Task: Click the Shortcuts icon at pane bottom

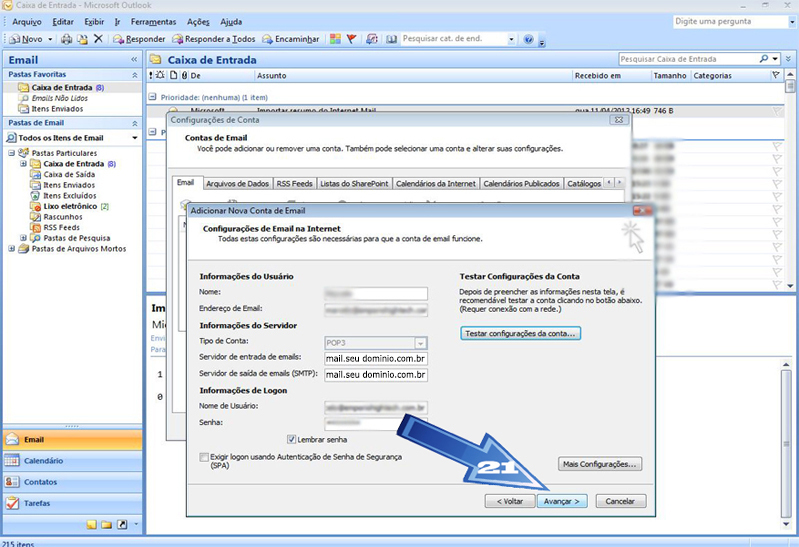Action: pyautogui.click(x=122, y=525)
